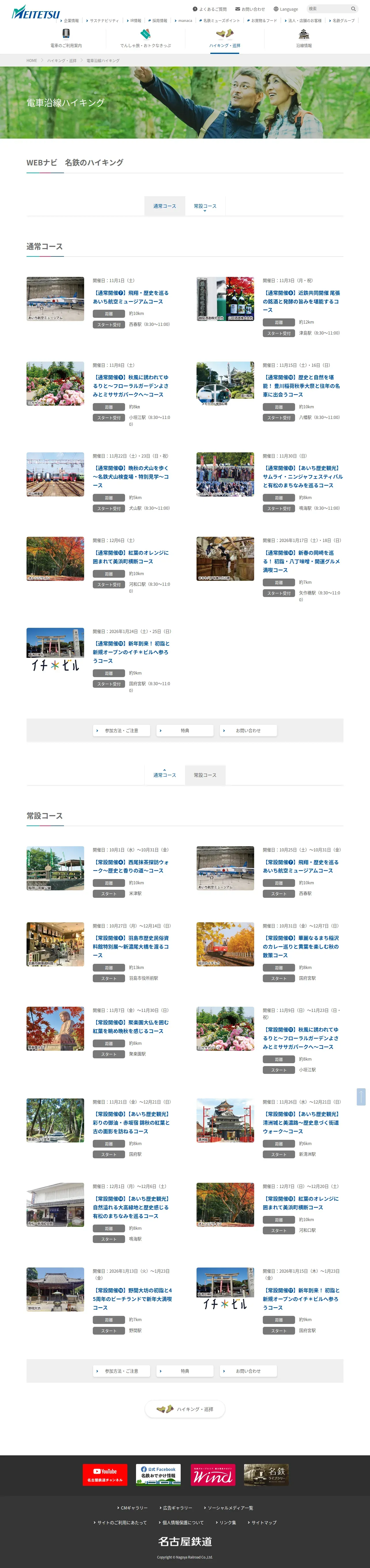Select the upper 通常コース tab

[164, 206]
